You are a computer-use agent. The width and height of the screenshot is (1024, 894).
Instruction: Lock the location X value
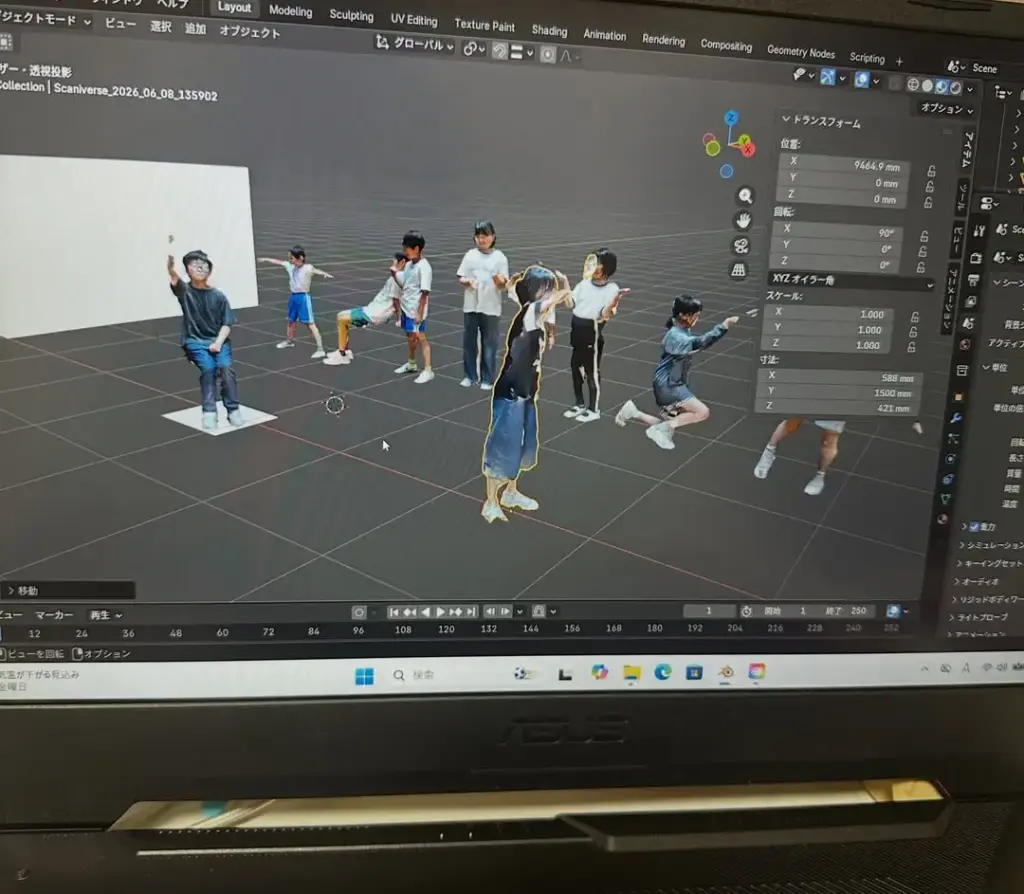click(931, 171)
